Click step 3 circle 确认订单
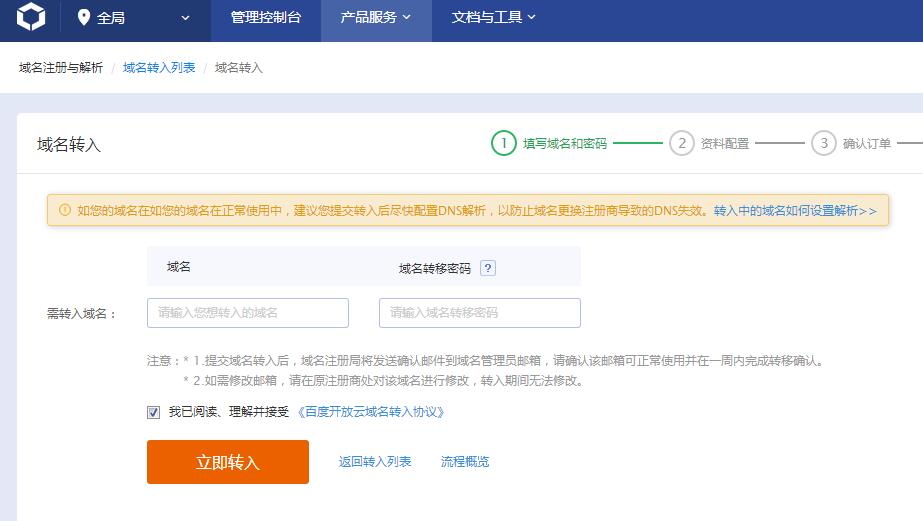The width and height of the screenshot is (923, 521). point(824,143)
